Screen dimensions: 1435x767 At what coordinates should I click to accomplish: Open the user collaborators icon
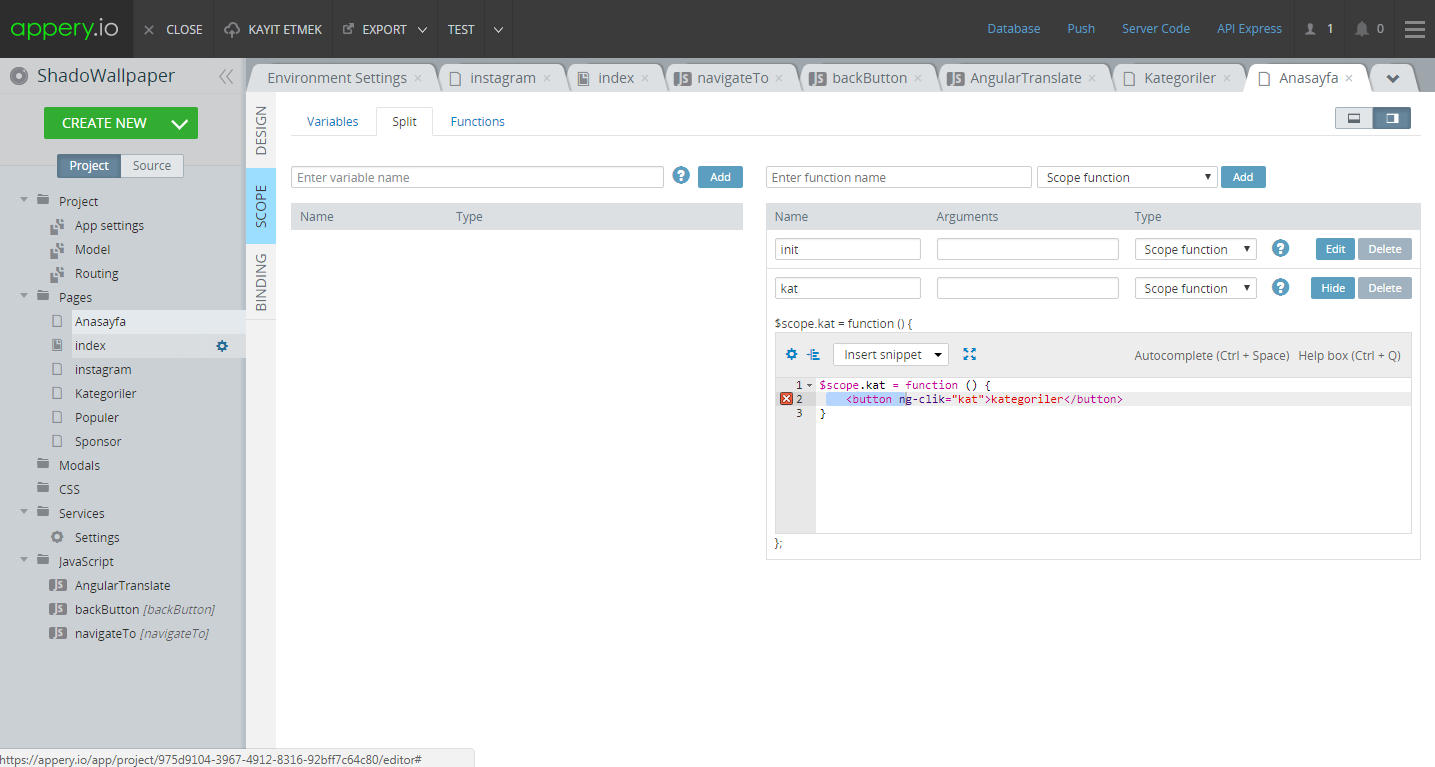point(1310,29)
